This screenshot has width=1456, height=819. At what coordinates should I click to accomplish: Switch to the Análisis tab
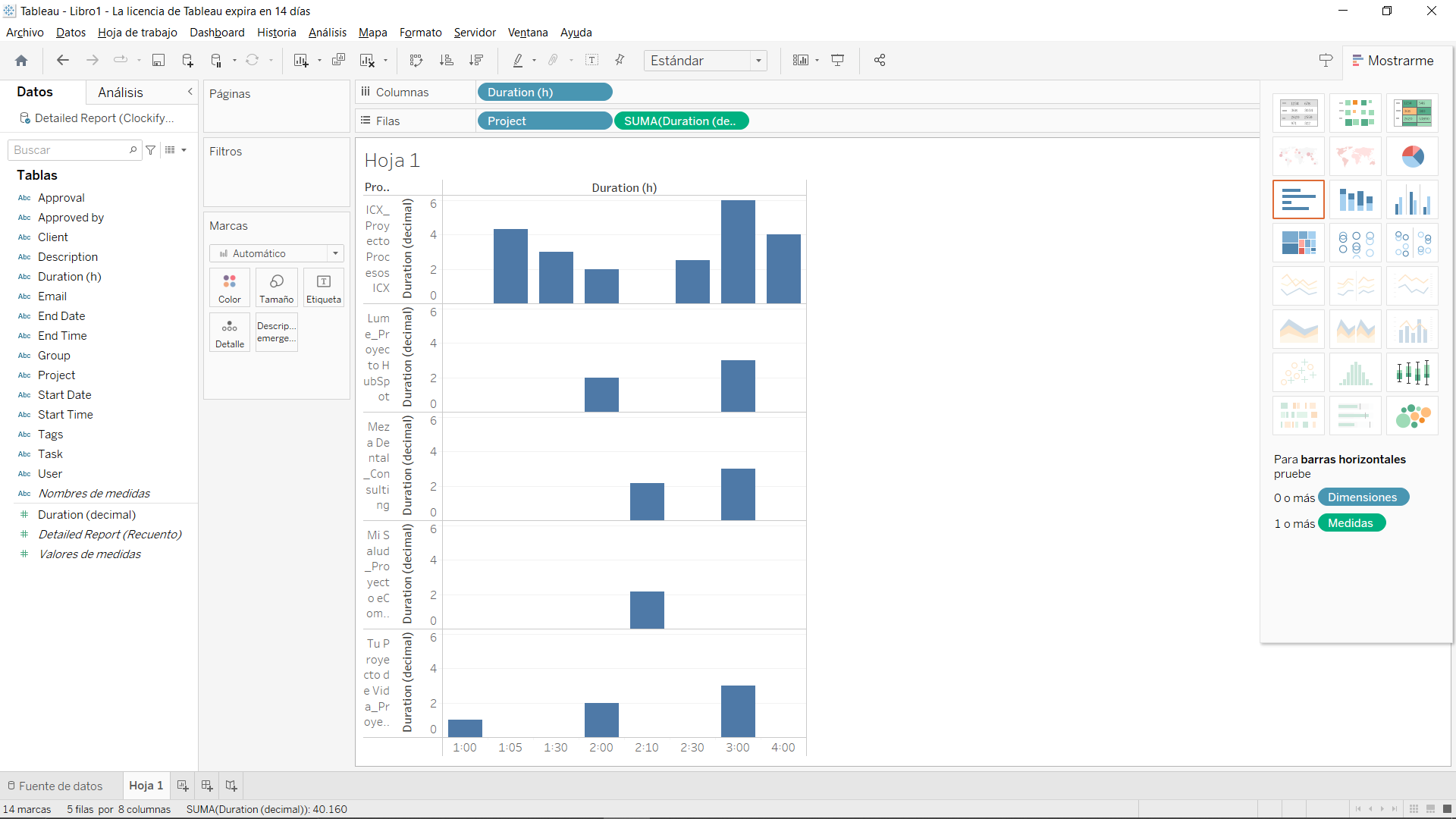tap(121, 92)
